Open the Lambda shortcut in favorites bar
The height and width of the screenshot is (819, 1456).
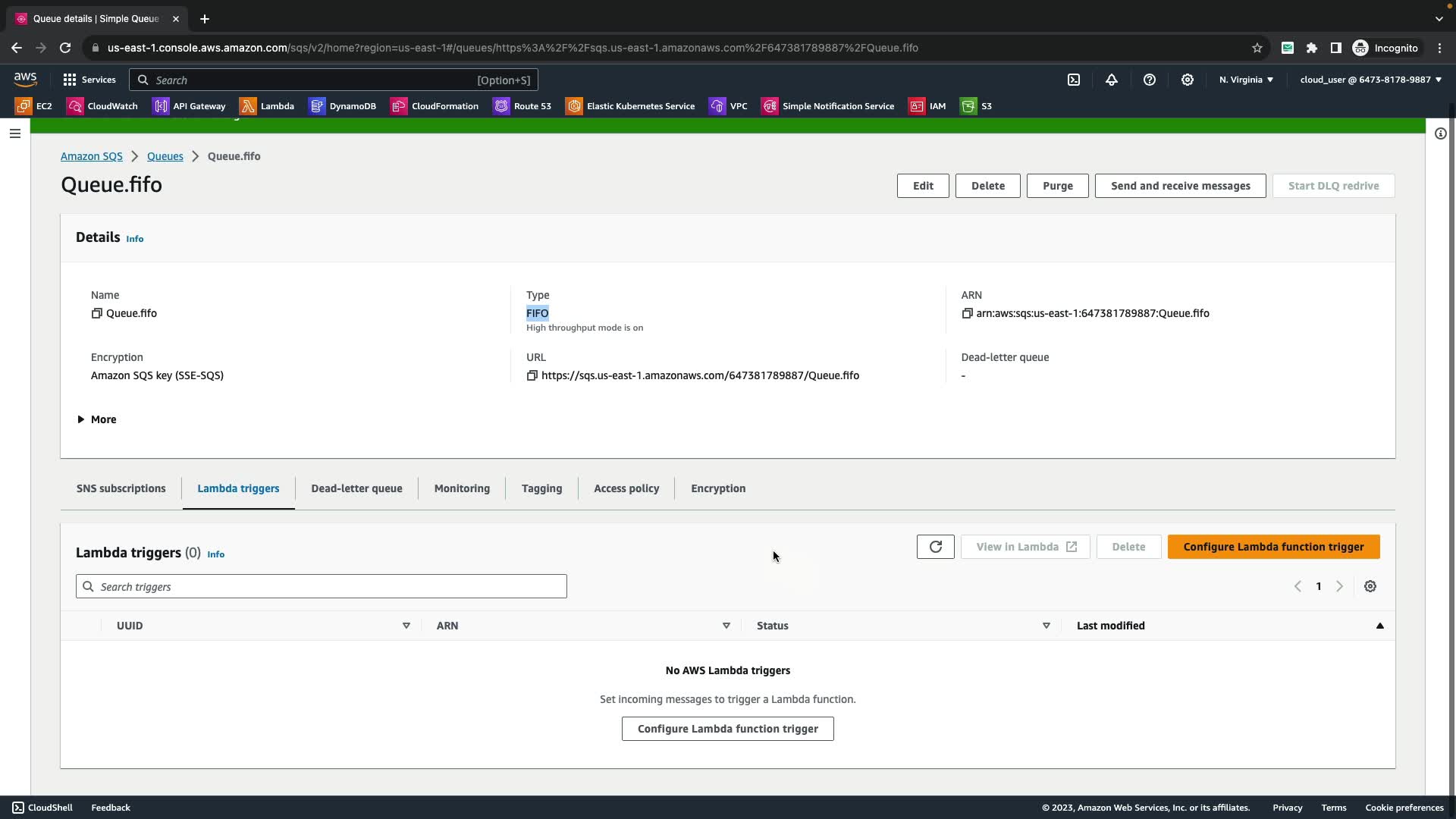click(267, 106)
